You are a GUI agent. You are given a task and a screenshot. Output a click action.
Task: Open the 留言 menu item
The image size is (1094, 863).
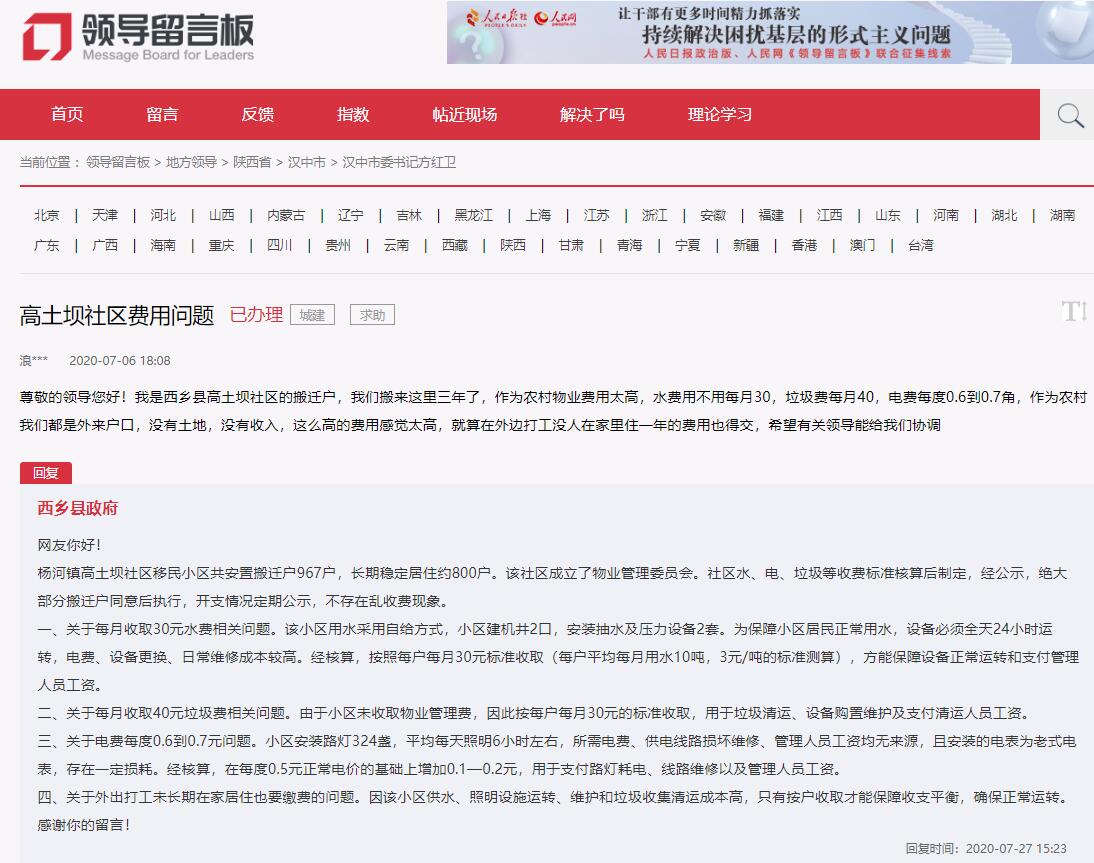[x=163, y=114]
